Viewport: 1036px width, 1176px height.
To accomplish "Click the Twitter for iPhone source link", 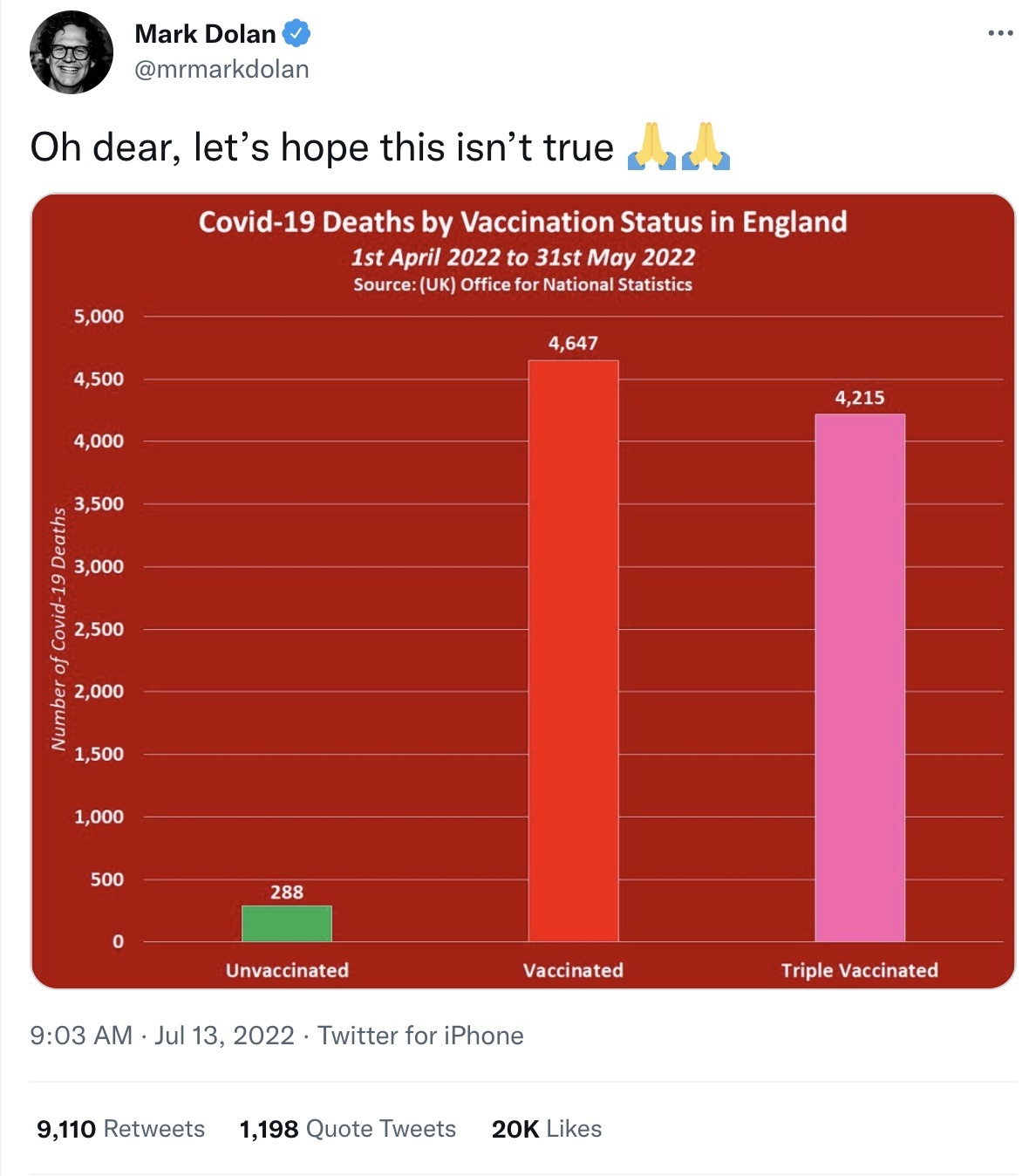I will coord(420,1036).
